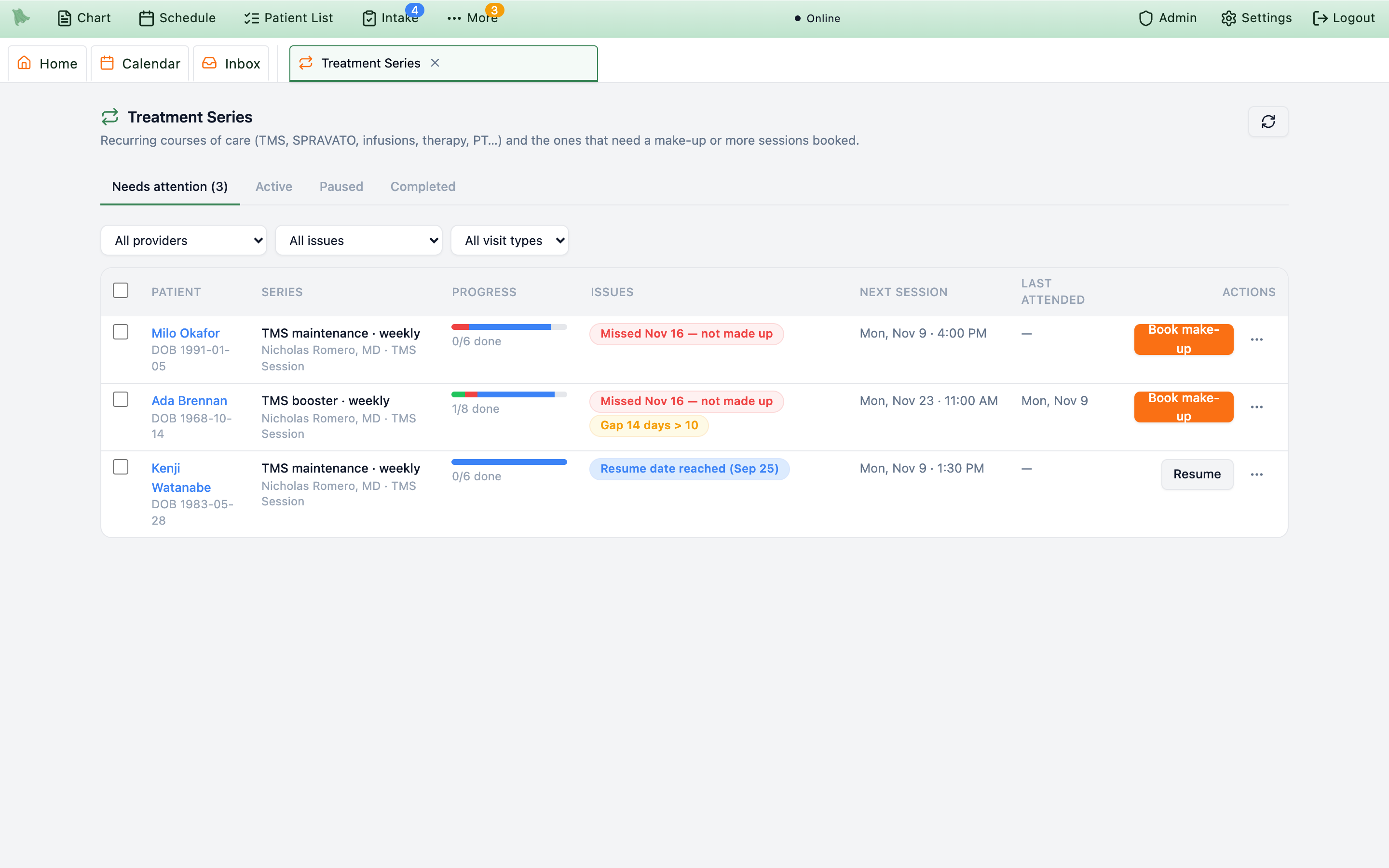Expand the All providers dropdown

[184, 240]
